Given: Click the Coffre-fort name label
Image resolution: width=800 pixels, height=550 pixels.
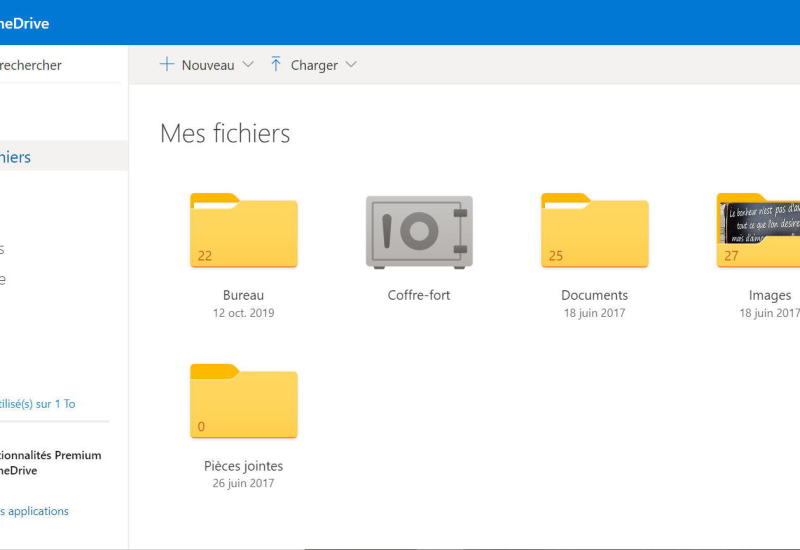Looking at the screenshot, I should [x=419, y=295].
